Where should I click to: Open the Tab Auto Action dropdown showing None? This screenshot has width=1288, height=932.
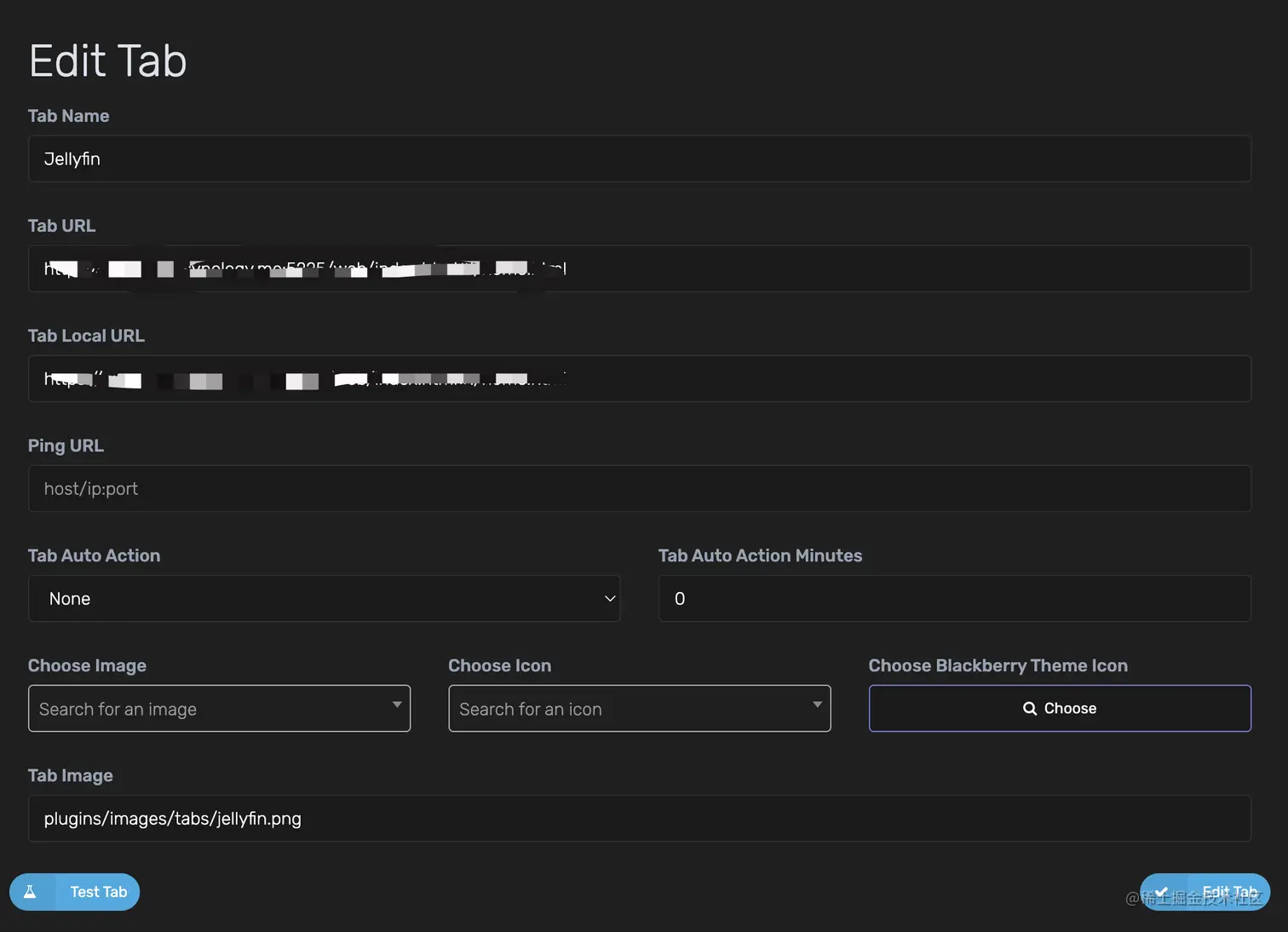(324, 598)
